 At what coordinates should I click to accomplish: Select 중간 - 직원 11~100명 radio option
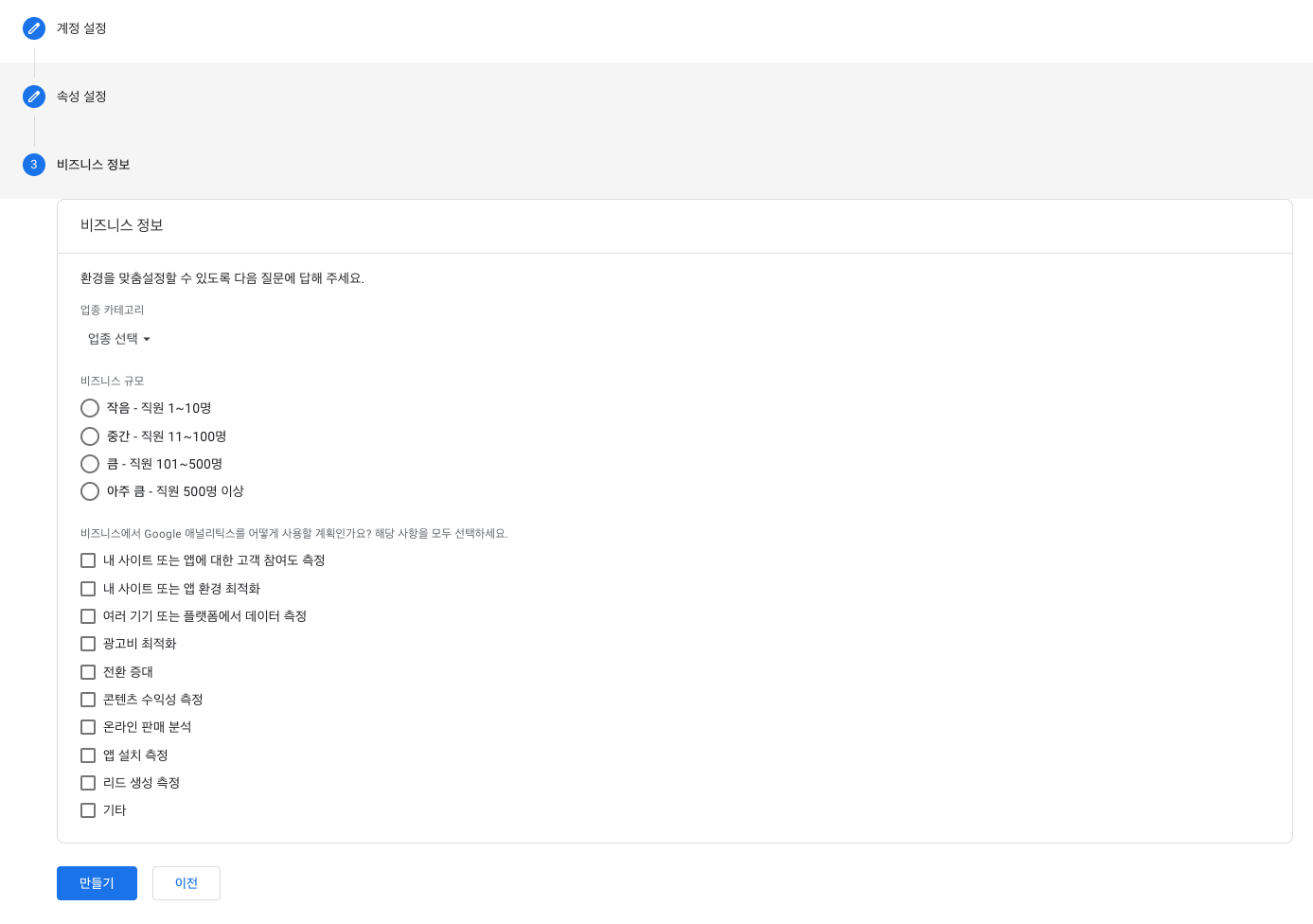click(90, 436)
